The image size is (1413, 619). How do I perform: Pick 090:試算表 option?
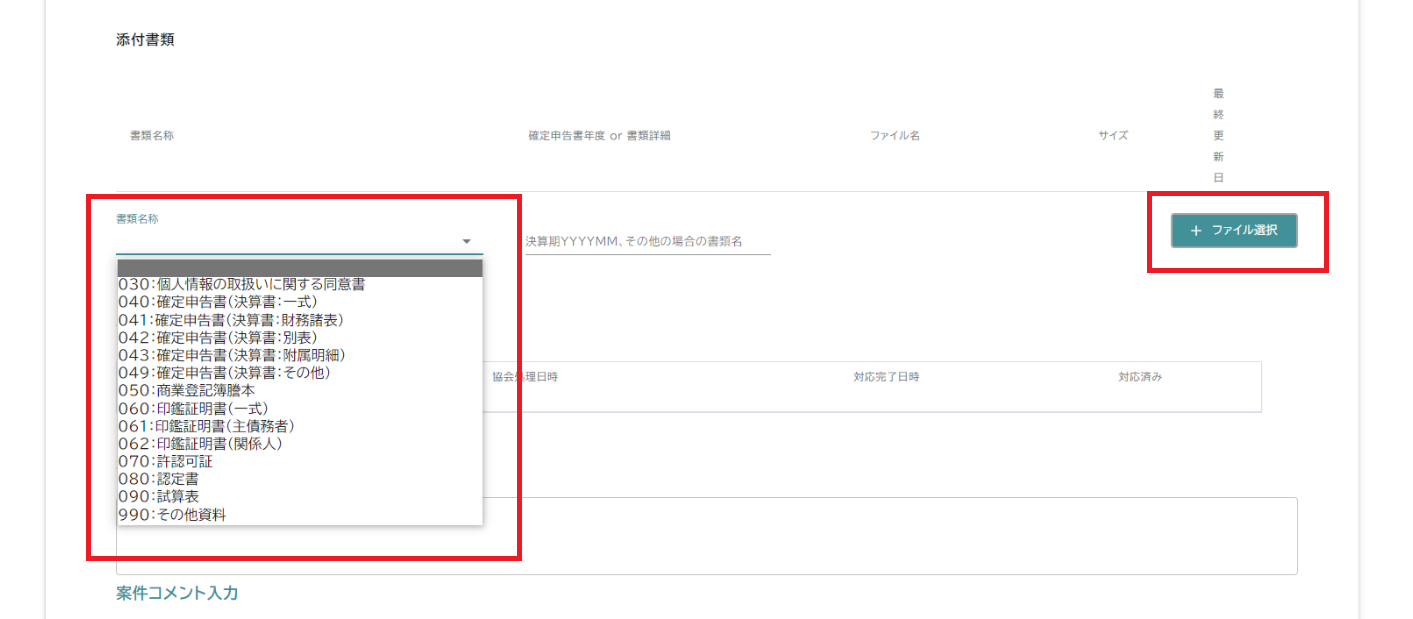[x=300, y=497]
